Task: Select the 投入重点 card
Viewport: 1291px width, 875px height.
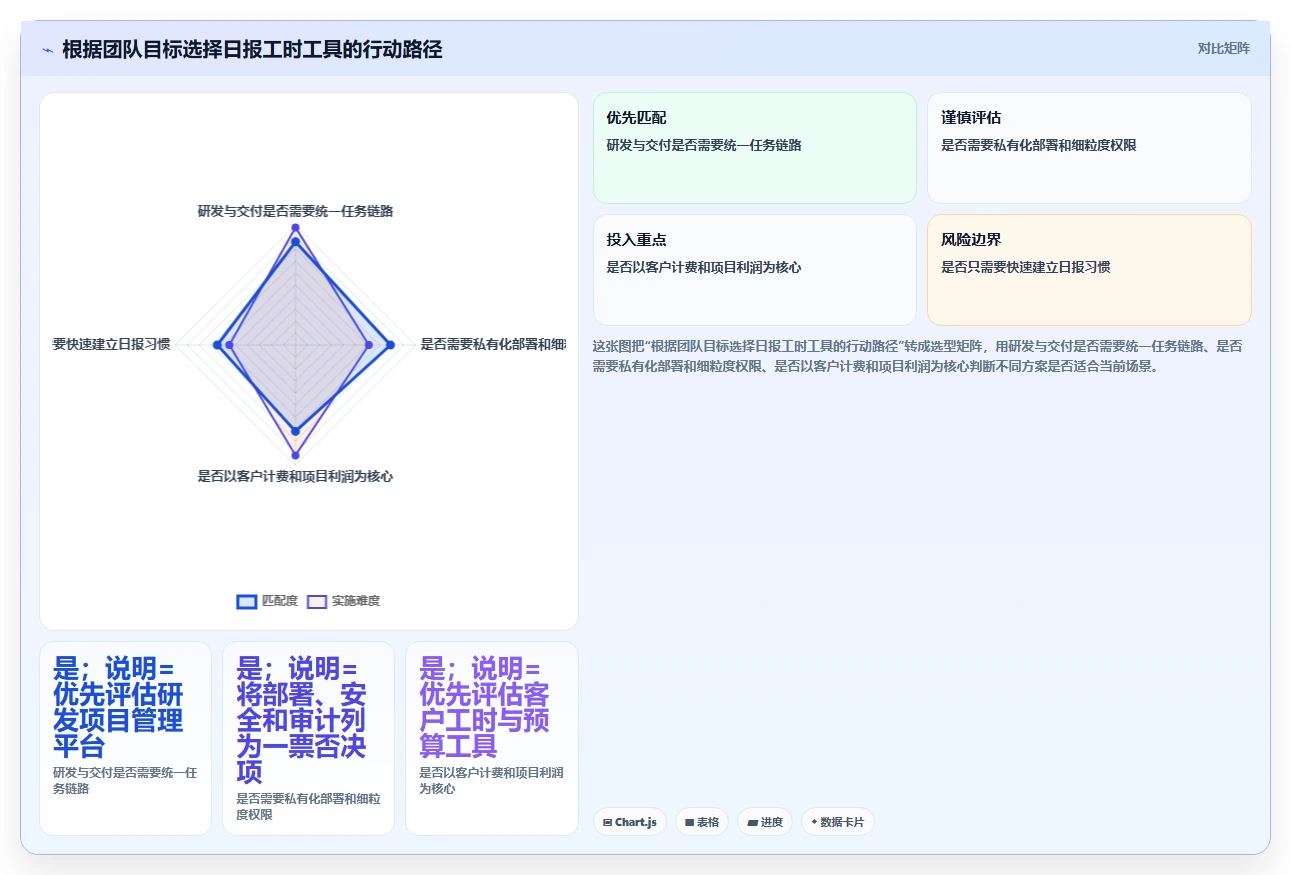Action: coord(755,270)
